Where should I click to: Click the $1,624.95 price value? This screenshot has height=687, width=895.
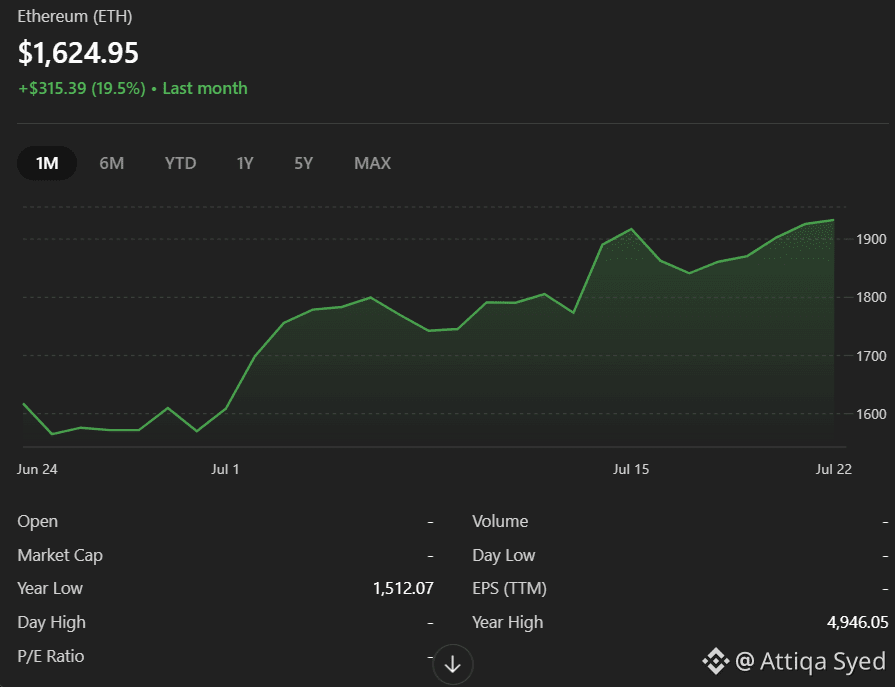78,52
